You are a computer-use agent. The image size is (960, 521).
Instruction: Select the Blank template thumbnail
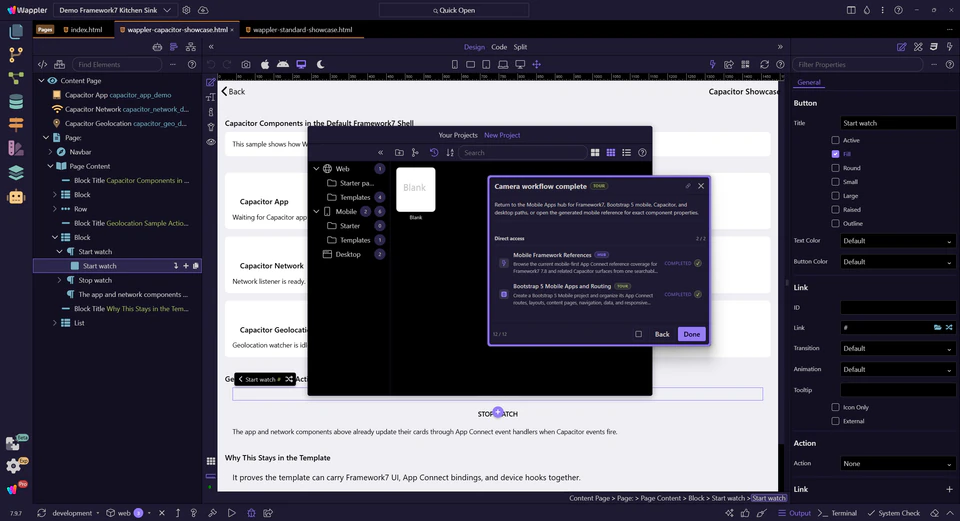pos(416,190)
